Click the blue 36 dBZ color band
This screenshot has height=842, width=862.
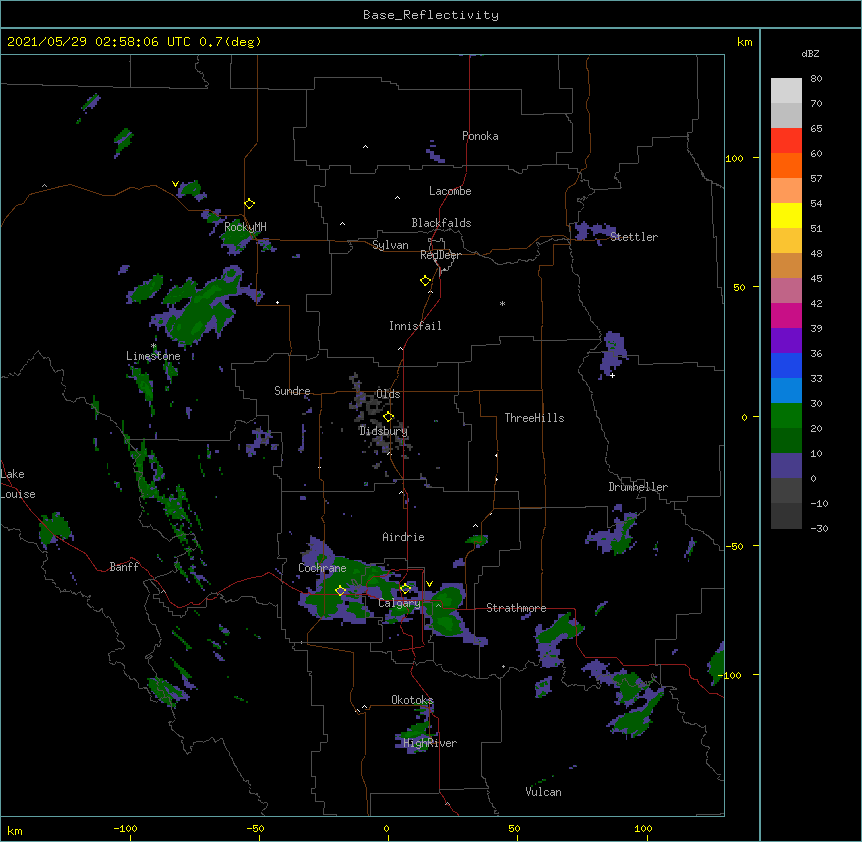[x=786, y=365]
